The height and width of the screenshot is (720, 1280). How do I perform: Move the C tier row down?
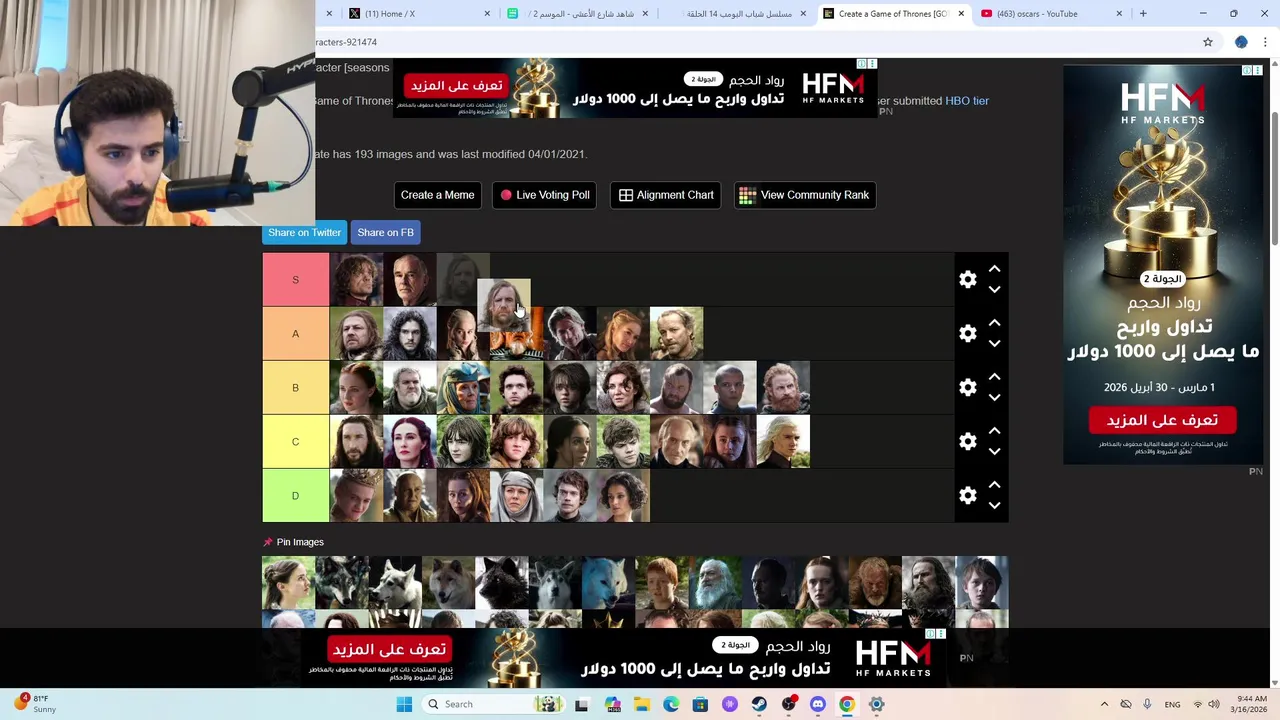(994, 452)
